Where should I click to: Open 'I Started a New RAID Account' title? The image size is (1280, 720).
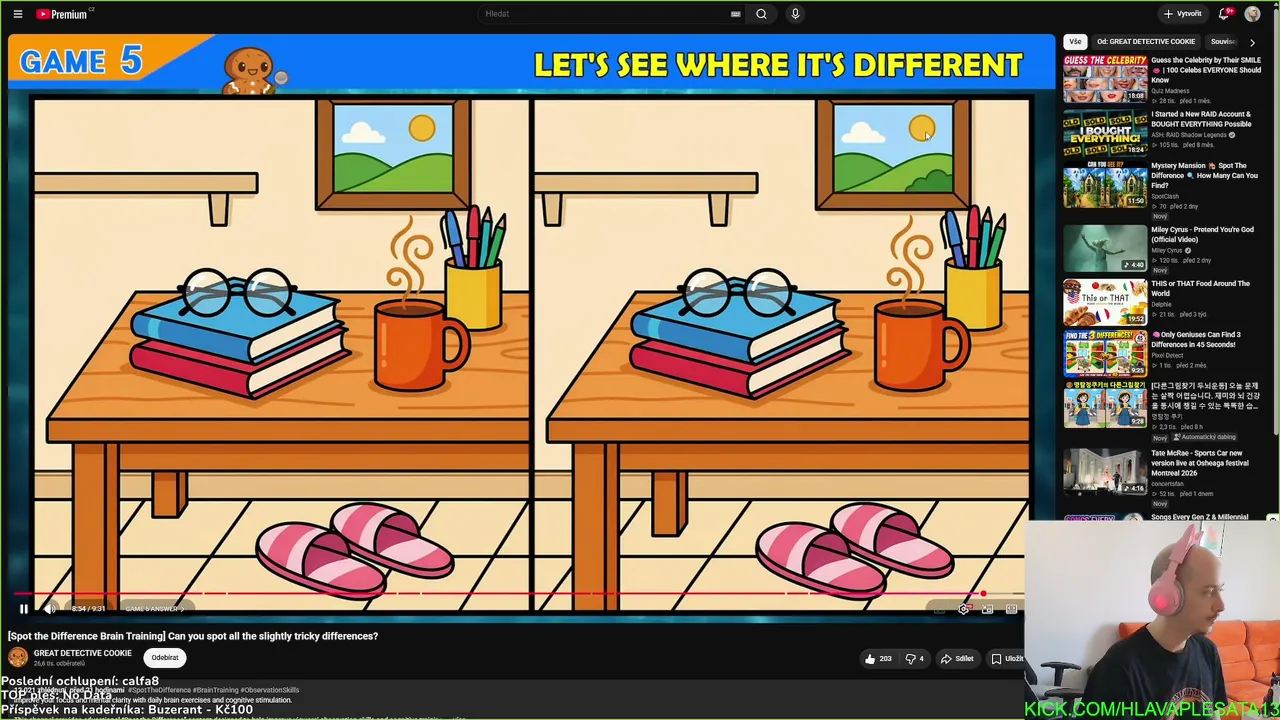tap(1201, 119)
